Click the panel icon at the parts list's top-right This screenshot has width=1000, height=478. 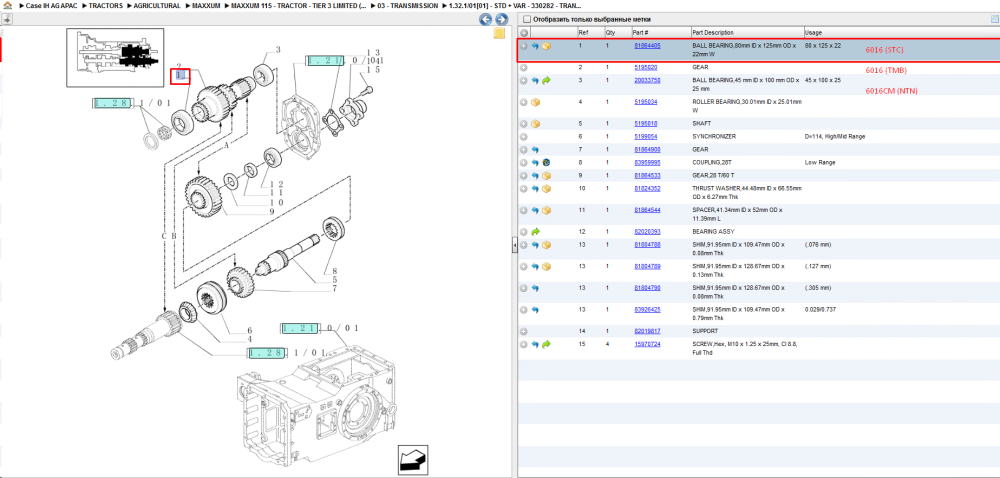pos(994,20)
